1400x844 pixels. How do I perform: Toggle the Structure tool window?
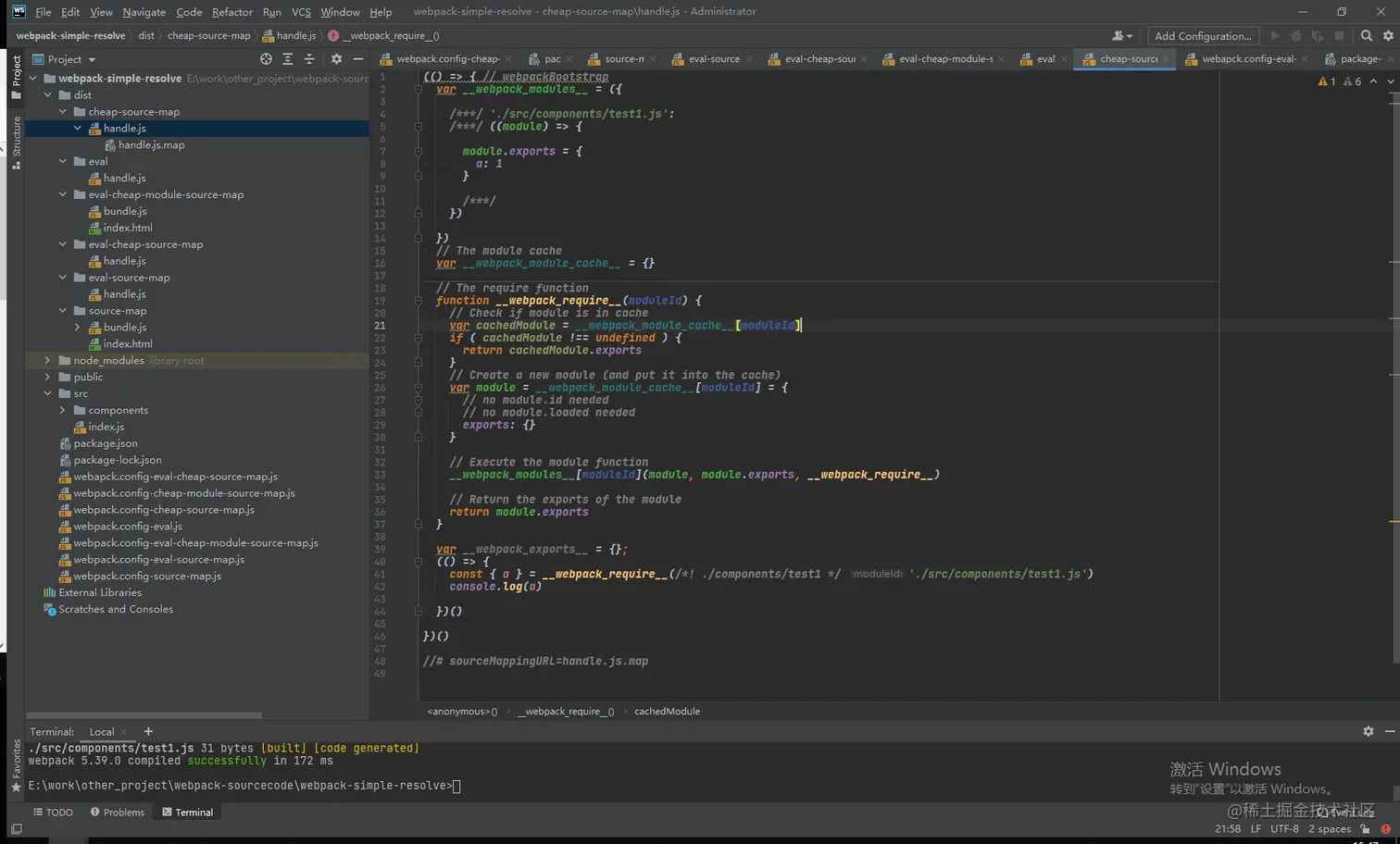(16, 141)
